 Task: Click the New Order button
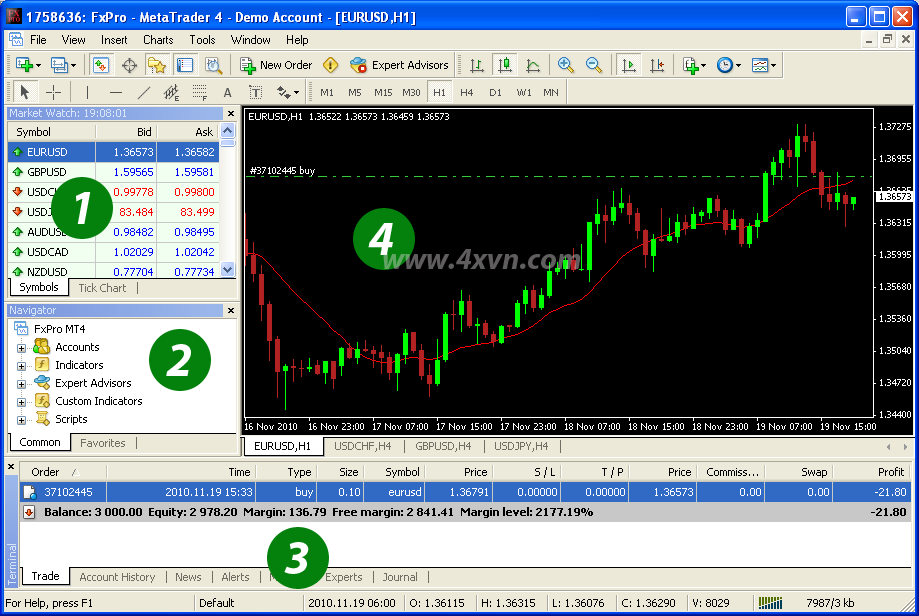(x=276, y=65)
